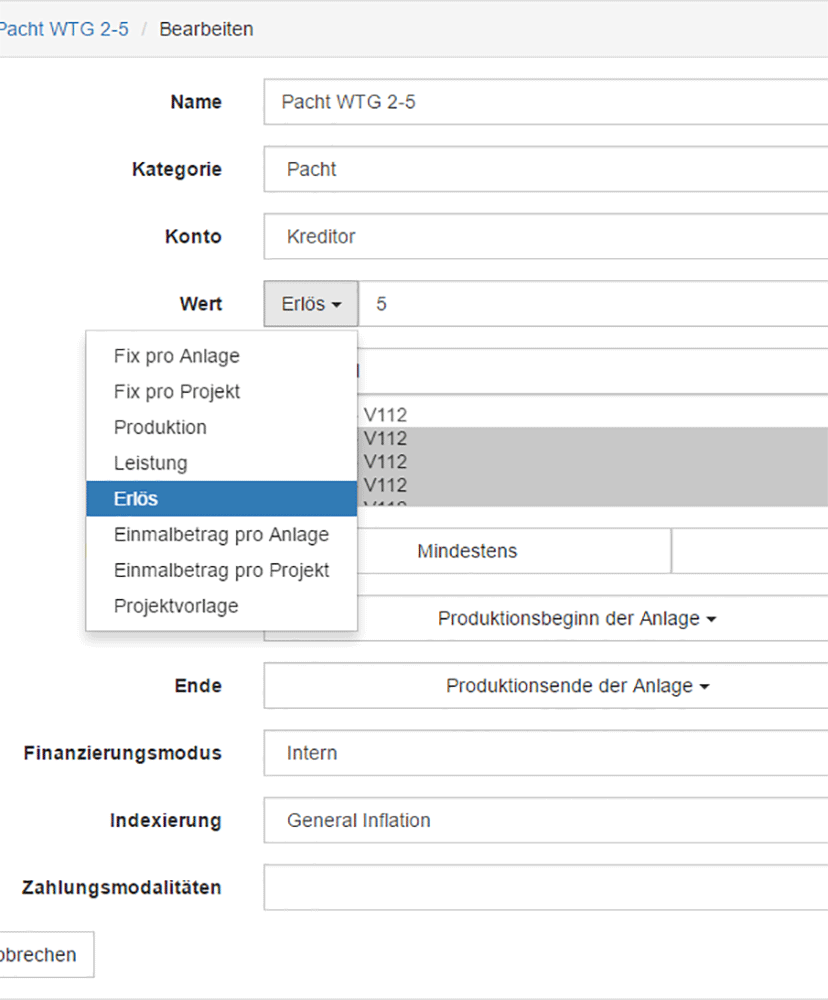The width and height of the screenshot is (828, 1000).
Task: Collapse the Erlös dropdown button next to Wert
Action: pos(311,304)
